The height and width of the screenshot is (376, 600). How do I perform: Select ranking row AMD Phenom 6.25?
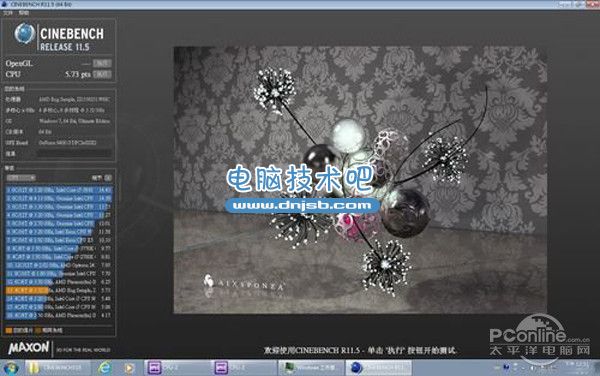[x=59, y=282]
